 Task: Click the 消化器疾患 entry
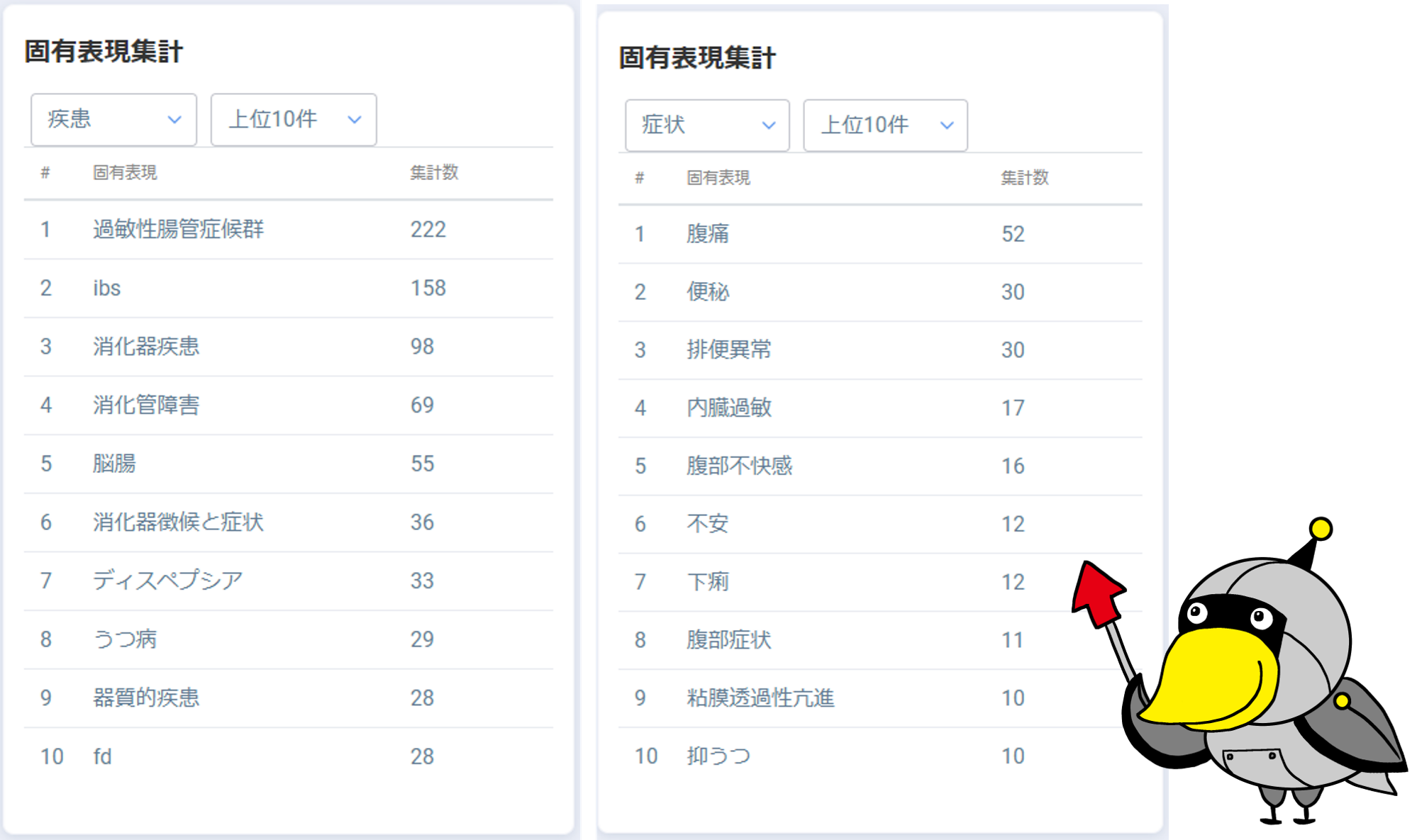pos(146,347)
